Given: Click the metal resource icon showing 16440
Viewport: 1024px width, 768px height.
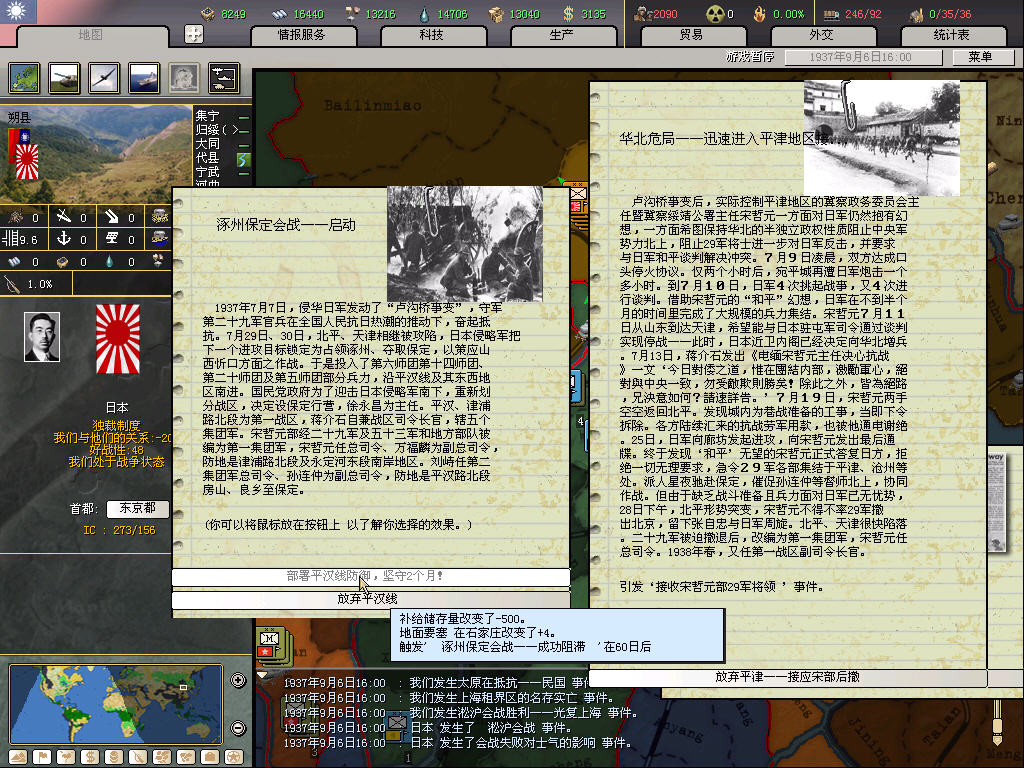Looking at the screenshot, I should (279, 14).
